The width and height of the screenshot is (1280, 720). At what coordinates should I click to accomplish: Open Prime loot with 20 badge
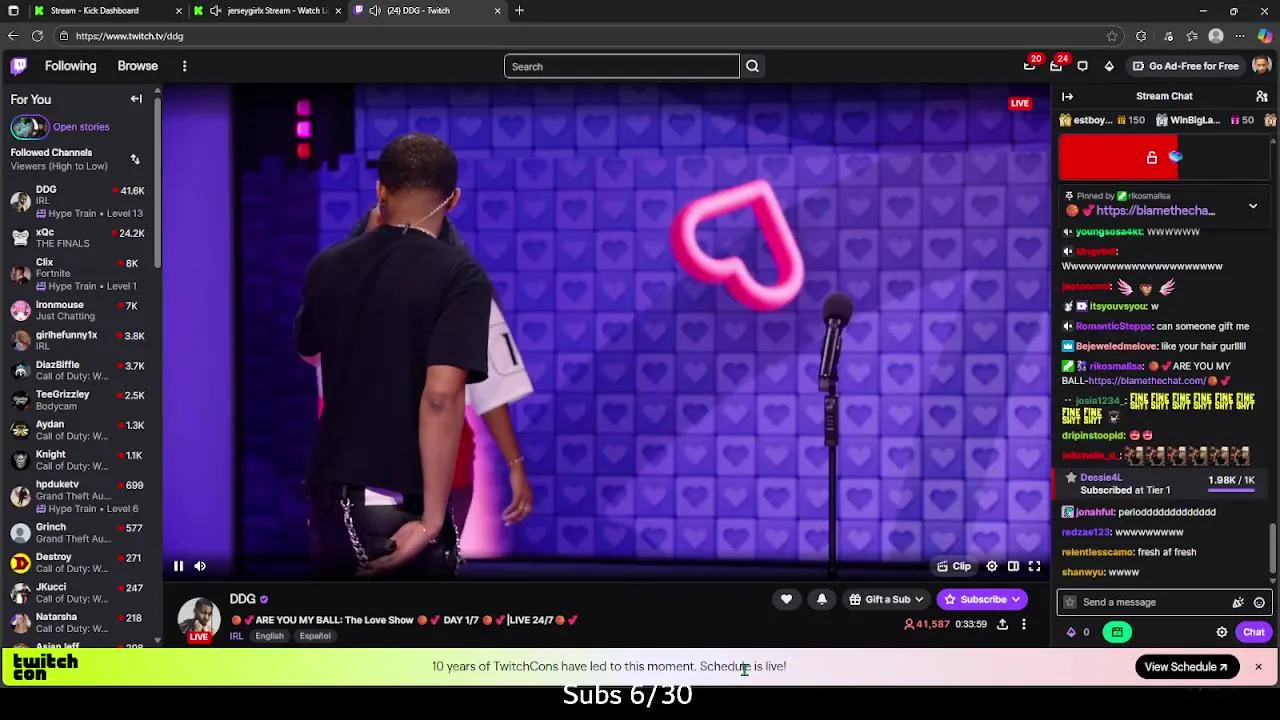point(1030,65)
